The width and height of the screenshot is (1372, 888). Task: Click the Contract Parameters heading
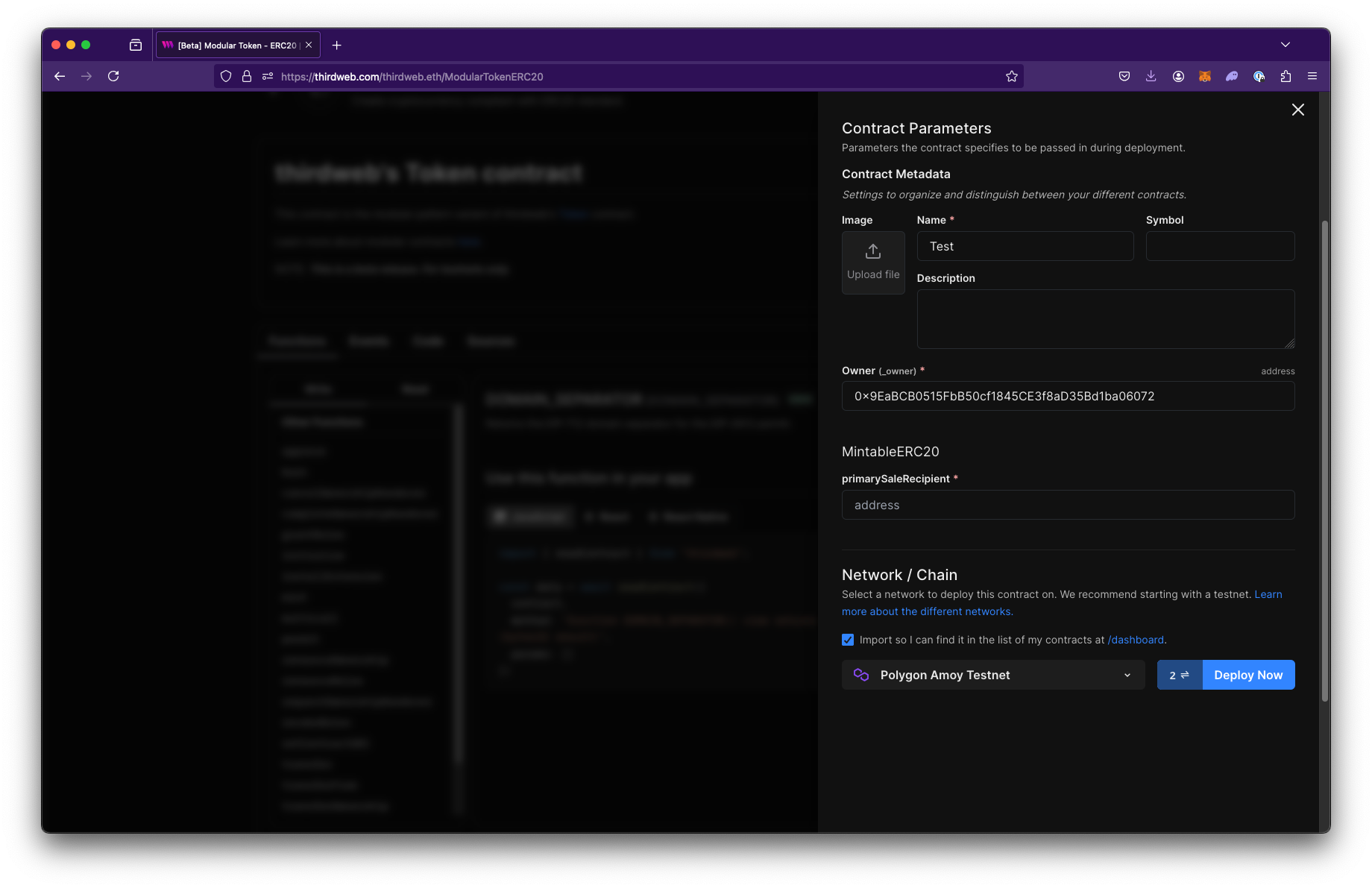[x=916, y=128]
